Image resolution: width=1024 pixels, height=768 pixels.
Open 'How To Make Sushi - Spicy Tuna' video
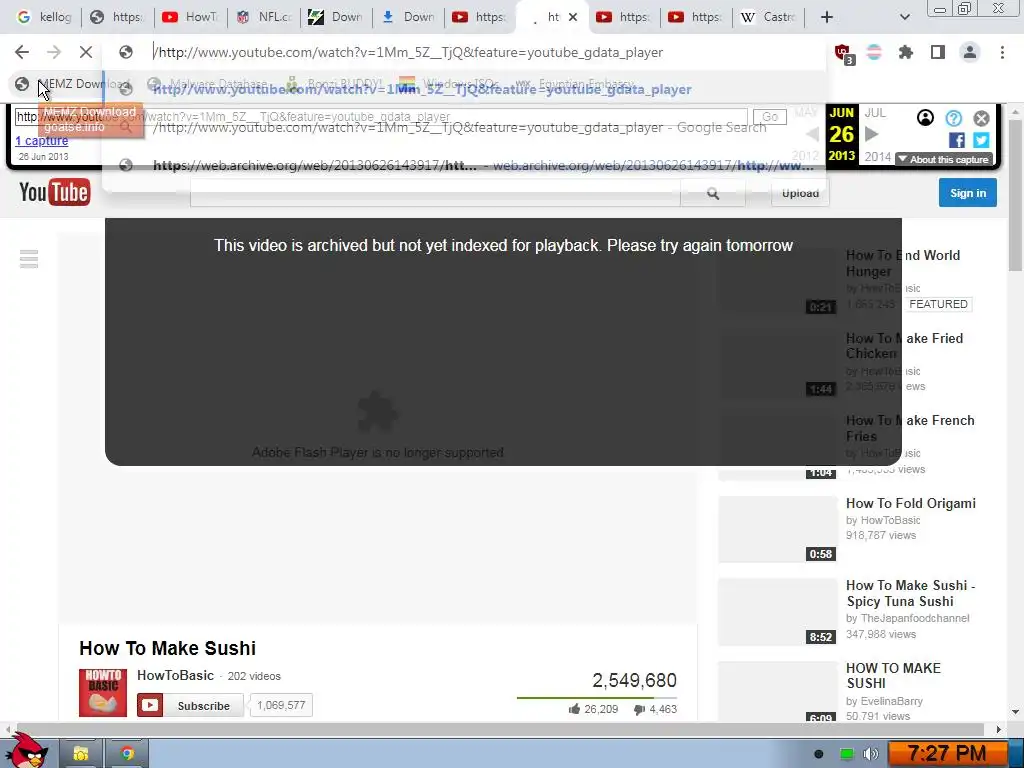click(910, 594)
